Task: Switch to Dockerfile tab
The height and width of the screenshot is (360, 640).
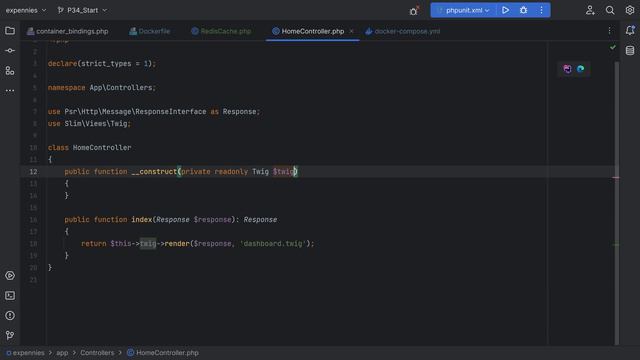Action: pos(149,31)
